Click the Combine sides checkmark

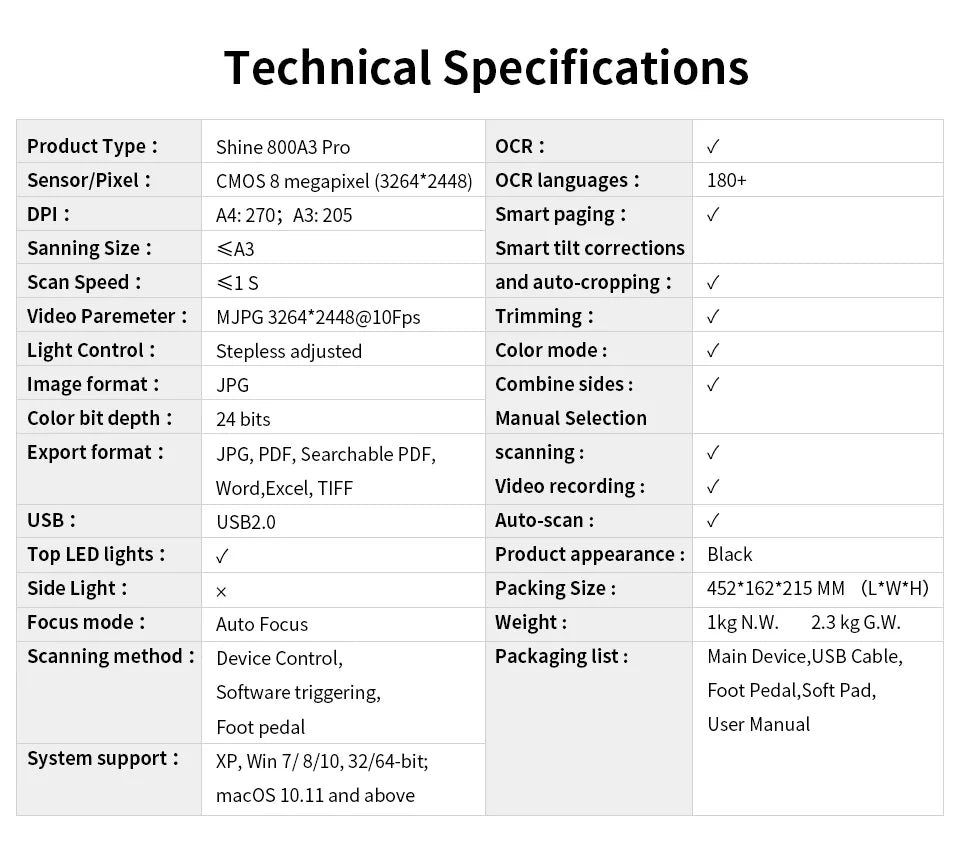point(712,385)
